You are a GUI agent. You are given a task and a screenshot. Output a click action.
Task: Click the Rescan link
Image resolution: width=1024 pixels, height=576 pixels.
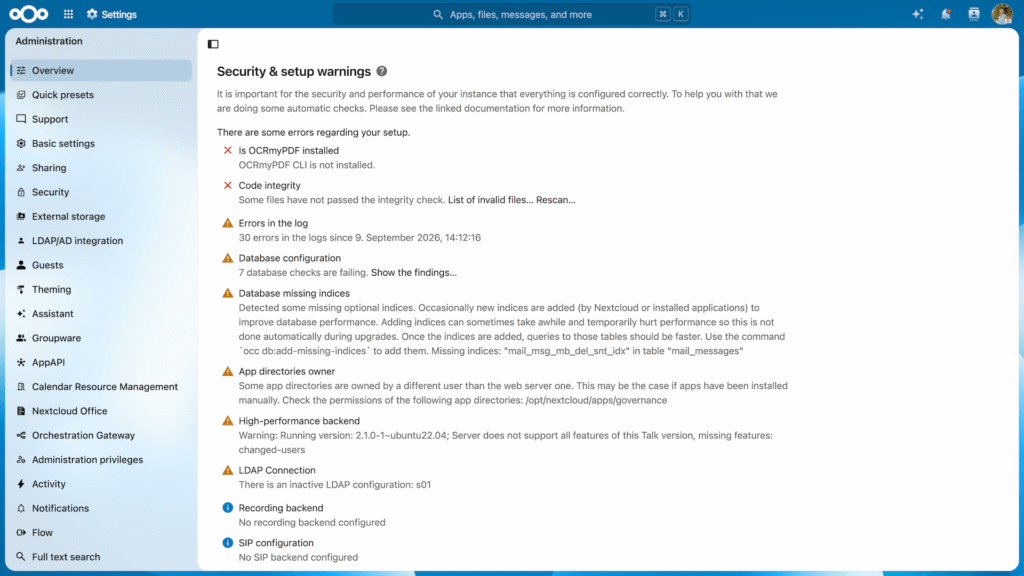coord(556,200)
